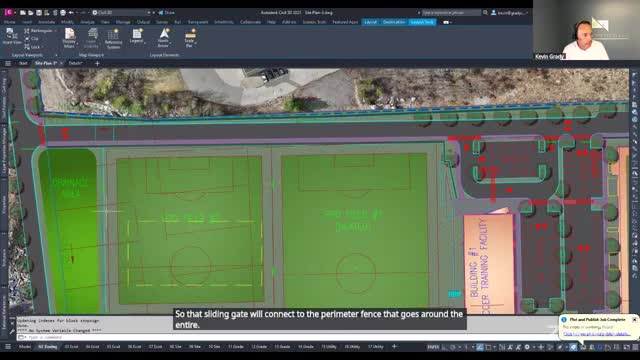640x360 pixels.
Task: Open the Civil 3D workspace dropdown
Action: coord(121,13)
